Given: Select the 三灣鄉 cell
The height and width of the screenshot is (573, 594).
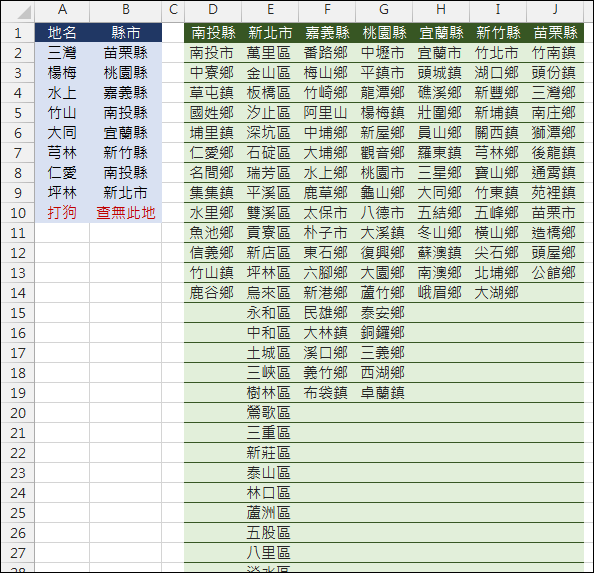Looking at the screenshot, I should [555, 93].
